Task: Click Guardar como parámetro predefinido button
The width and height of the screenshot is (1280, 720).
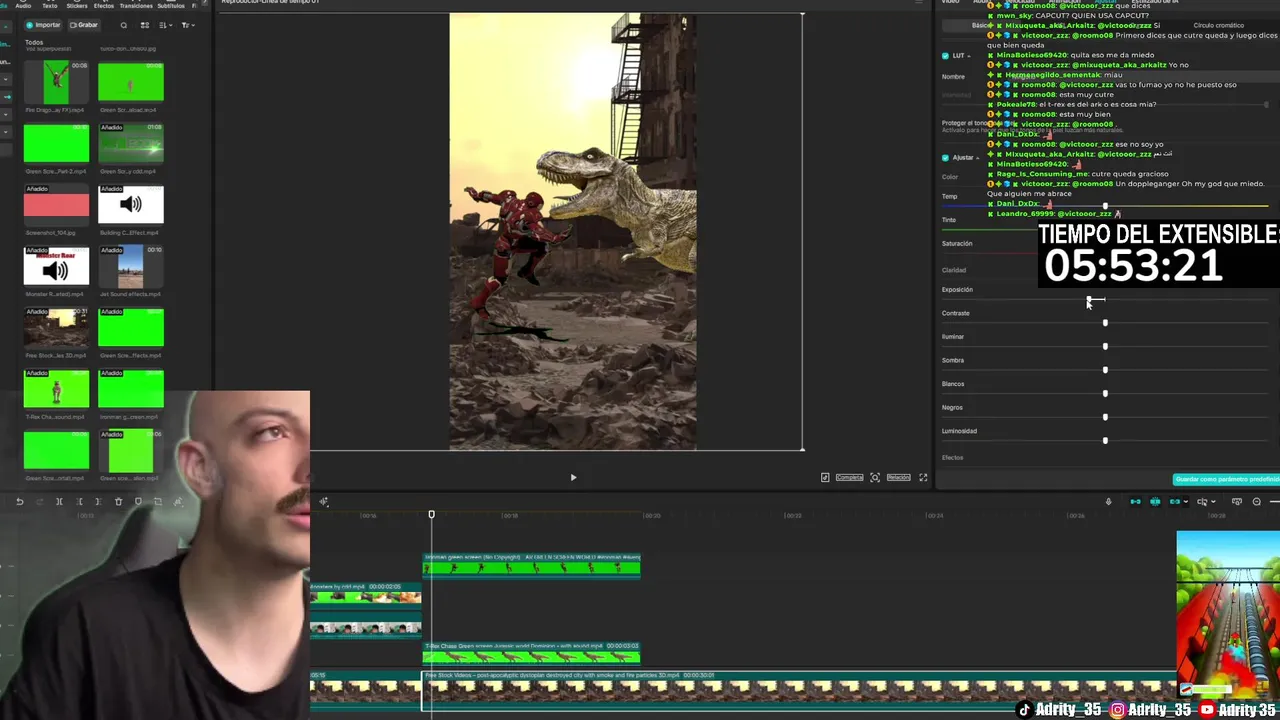Action: click(x=1226, y=479)
